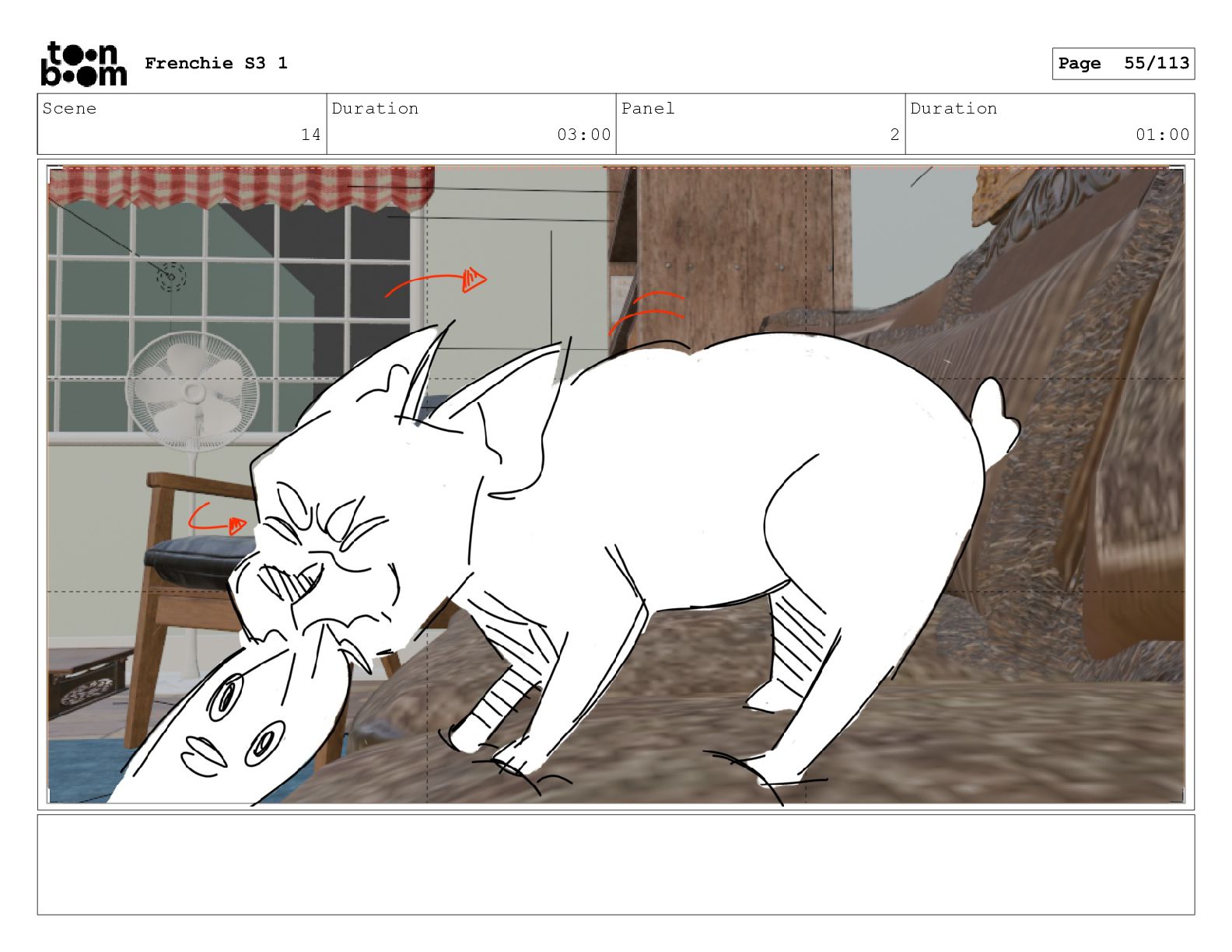This screenshot has width=1232, height=952.
Task: Select the 'Frenchie S3 1' project title
Action: (x=215, y=64)
